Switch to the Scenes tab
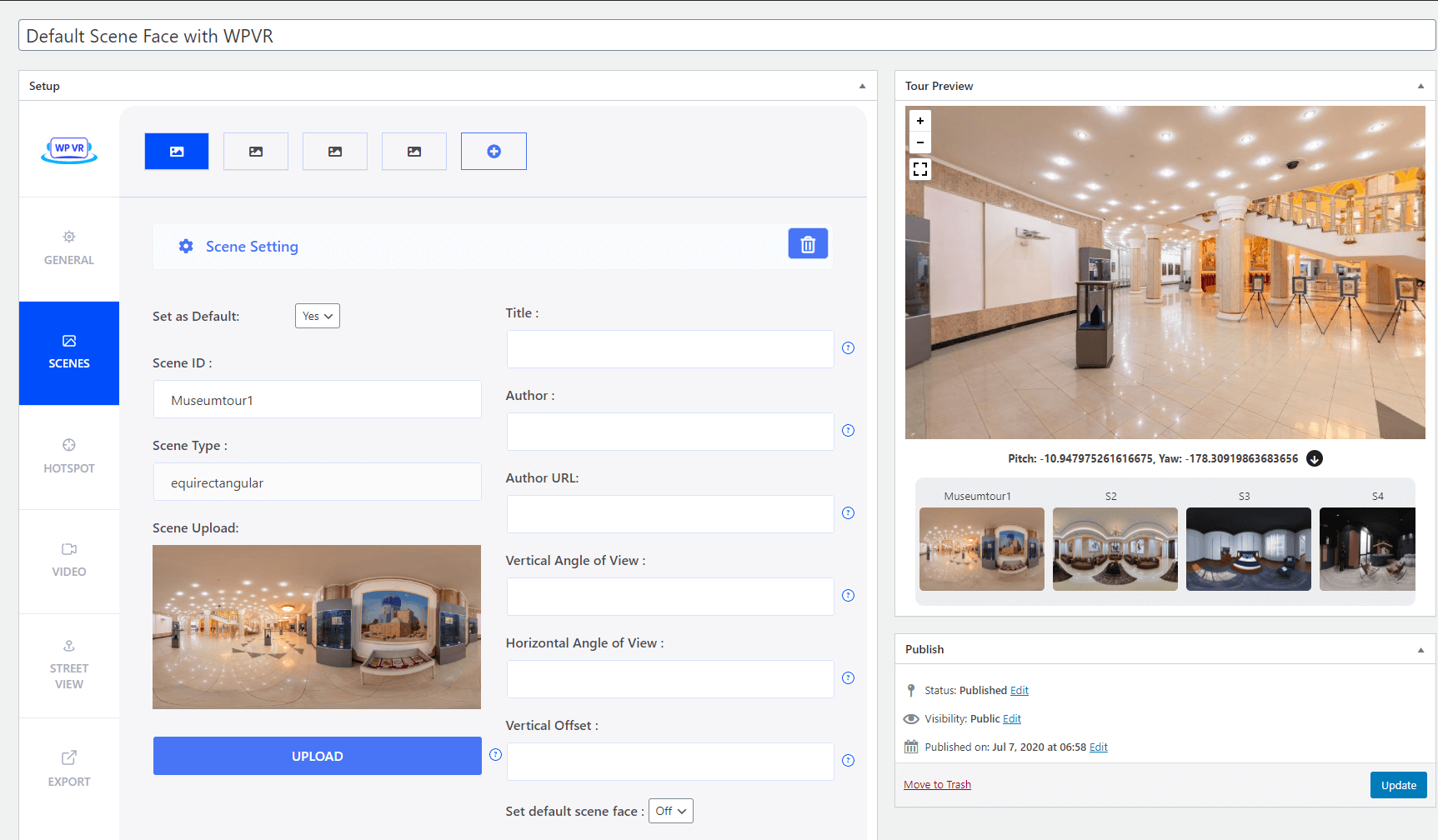 coord(69,352)
